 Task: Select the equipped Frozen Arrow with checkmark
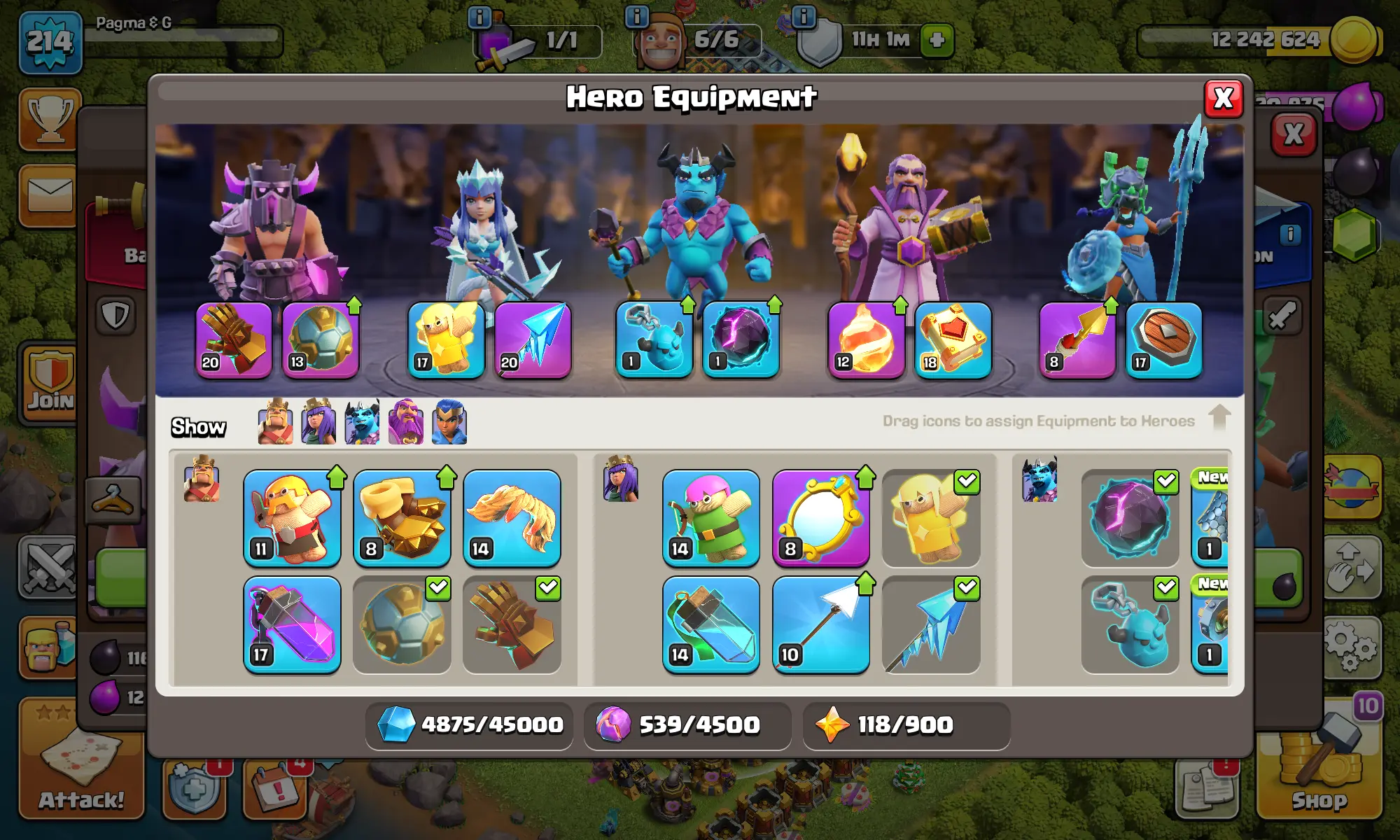(x=931, y=625)
